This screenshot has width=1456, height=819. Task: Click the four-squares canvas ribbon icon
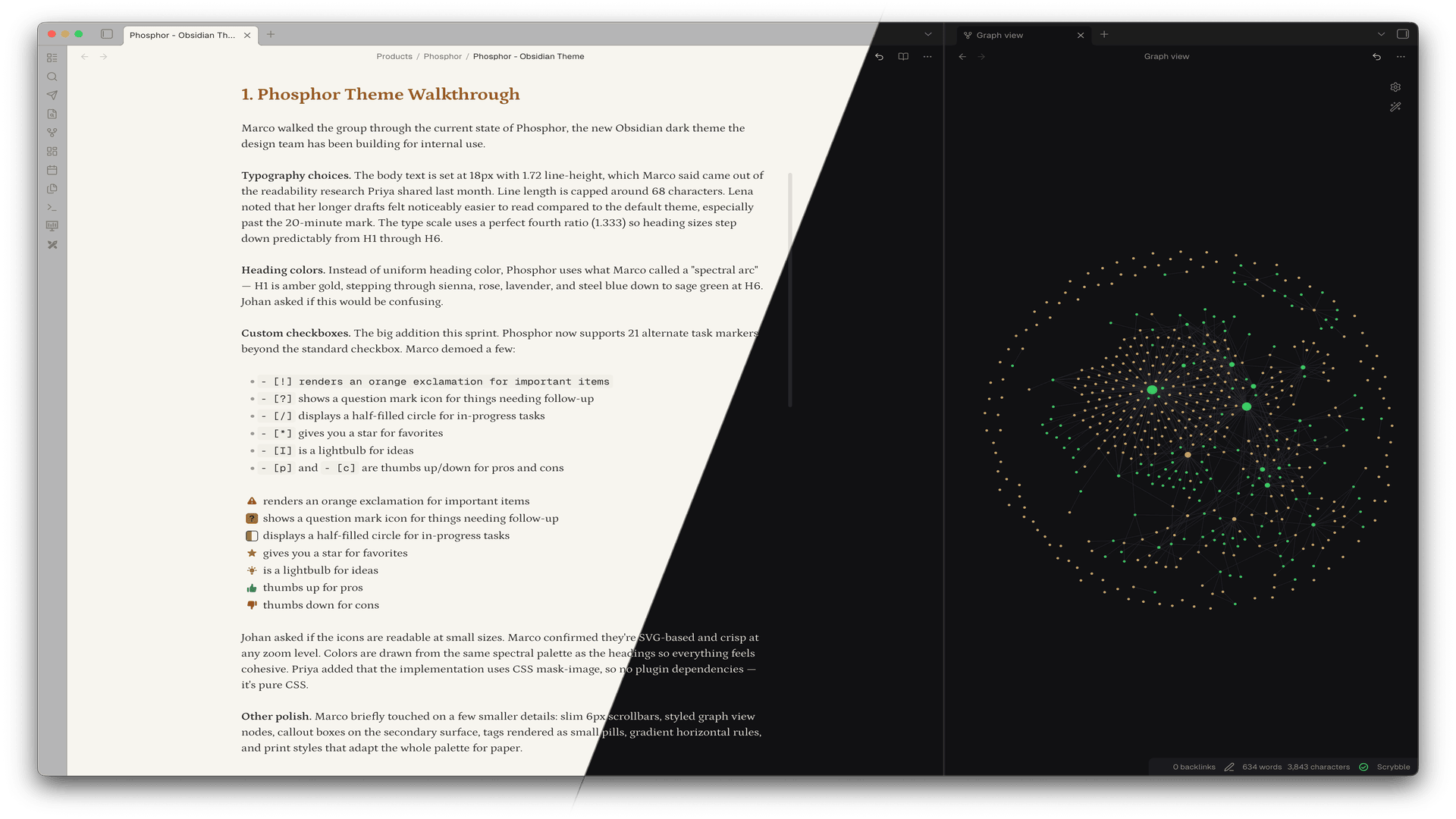(52, 151)
